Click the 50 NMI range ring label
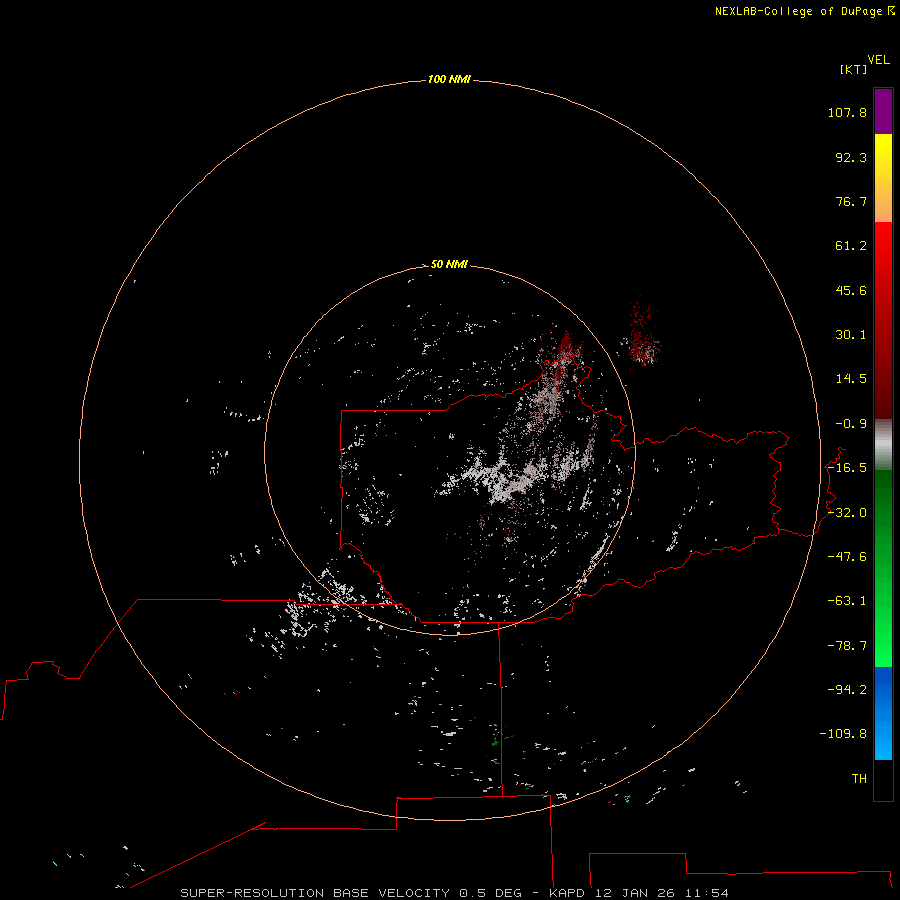This screenshot has height=900, width=900. click(449, 264)
